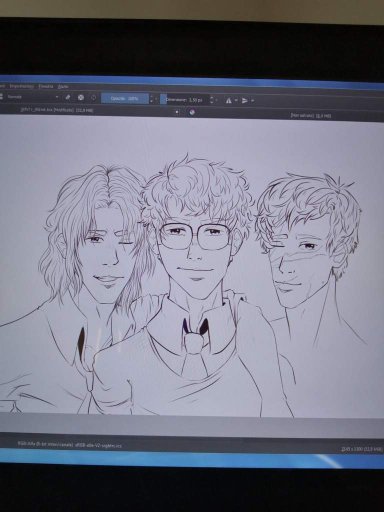The image size is (384, 512).
Task: Click the vertical mirror tool icon
Action: click(245, 100)
